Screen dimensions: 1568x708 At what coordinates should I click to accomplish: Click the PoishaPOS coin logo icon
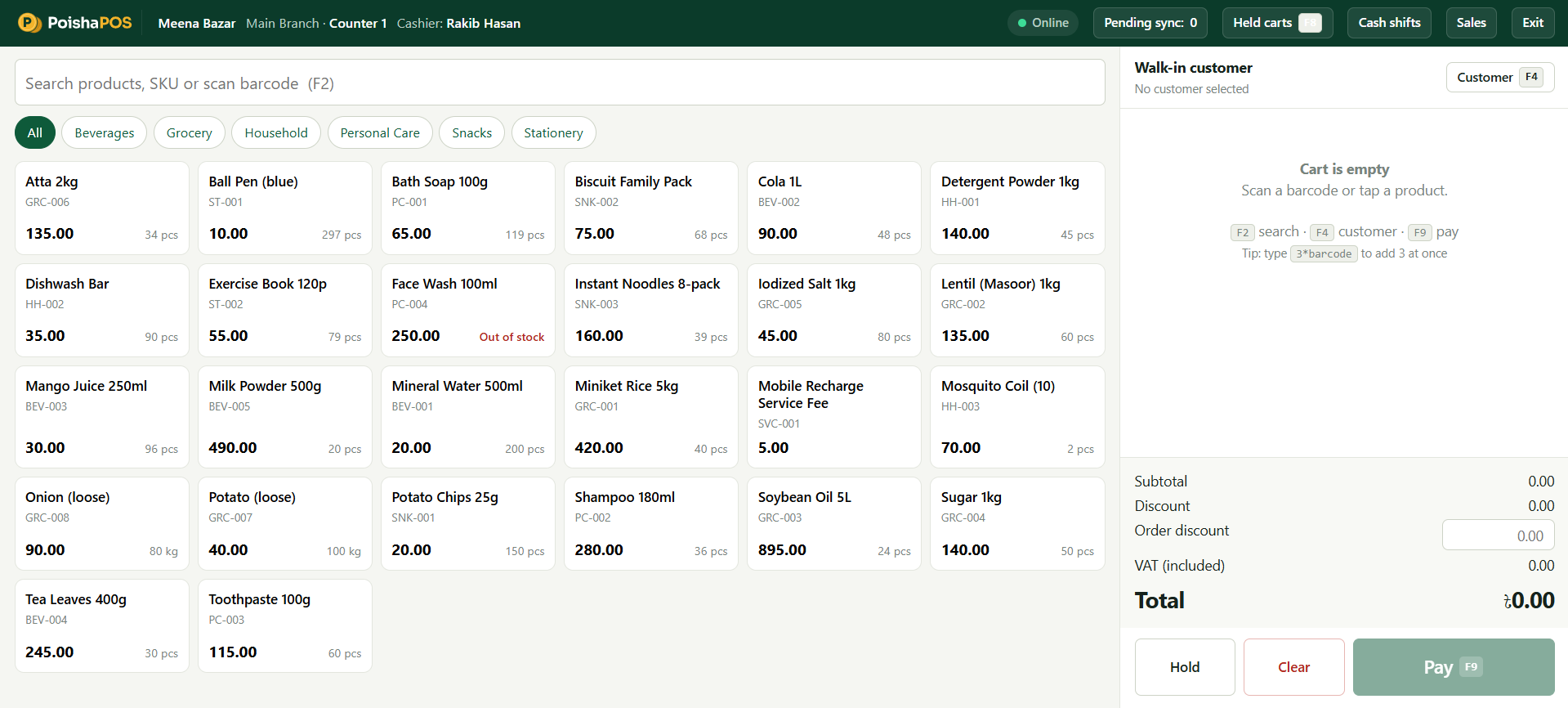(30, 23)
